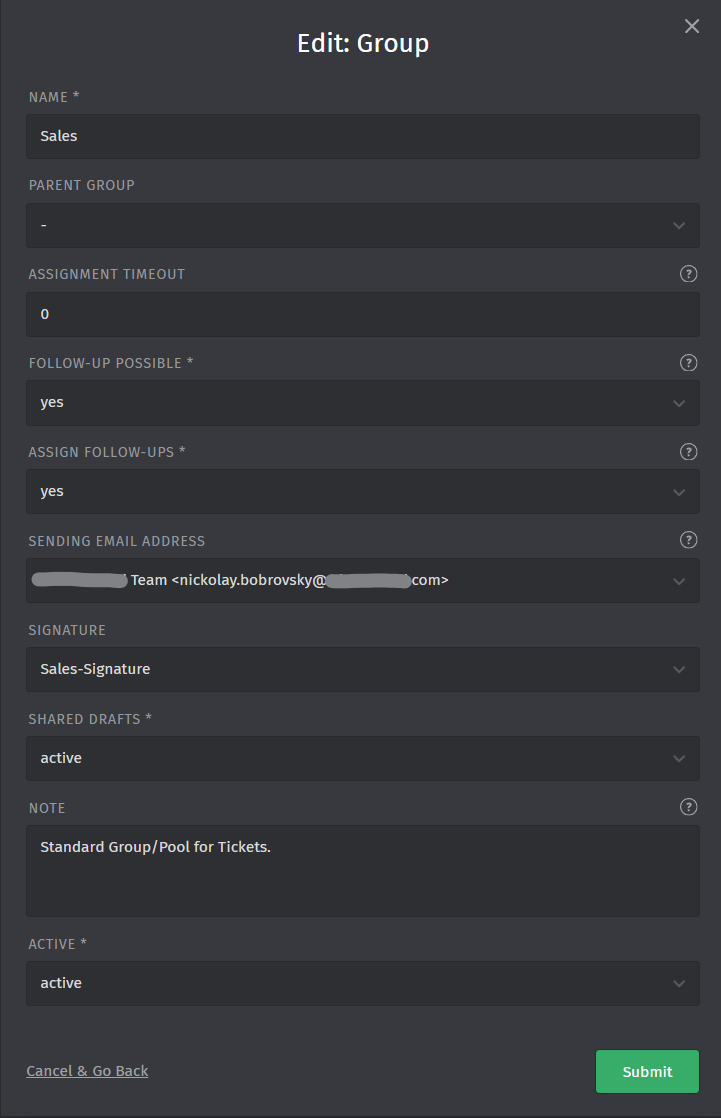Expand the Shared Drafts dropdown

click(x=362, y=758)
